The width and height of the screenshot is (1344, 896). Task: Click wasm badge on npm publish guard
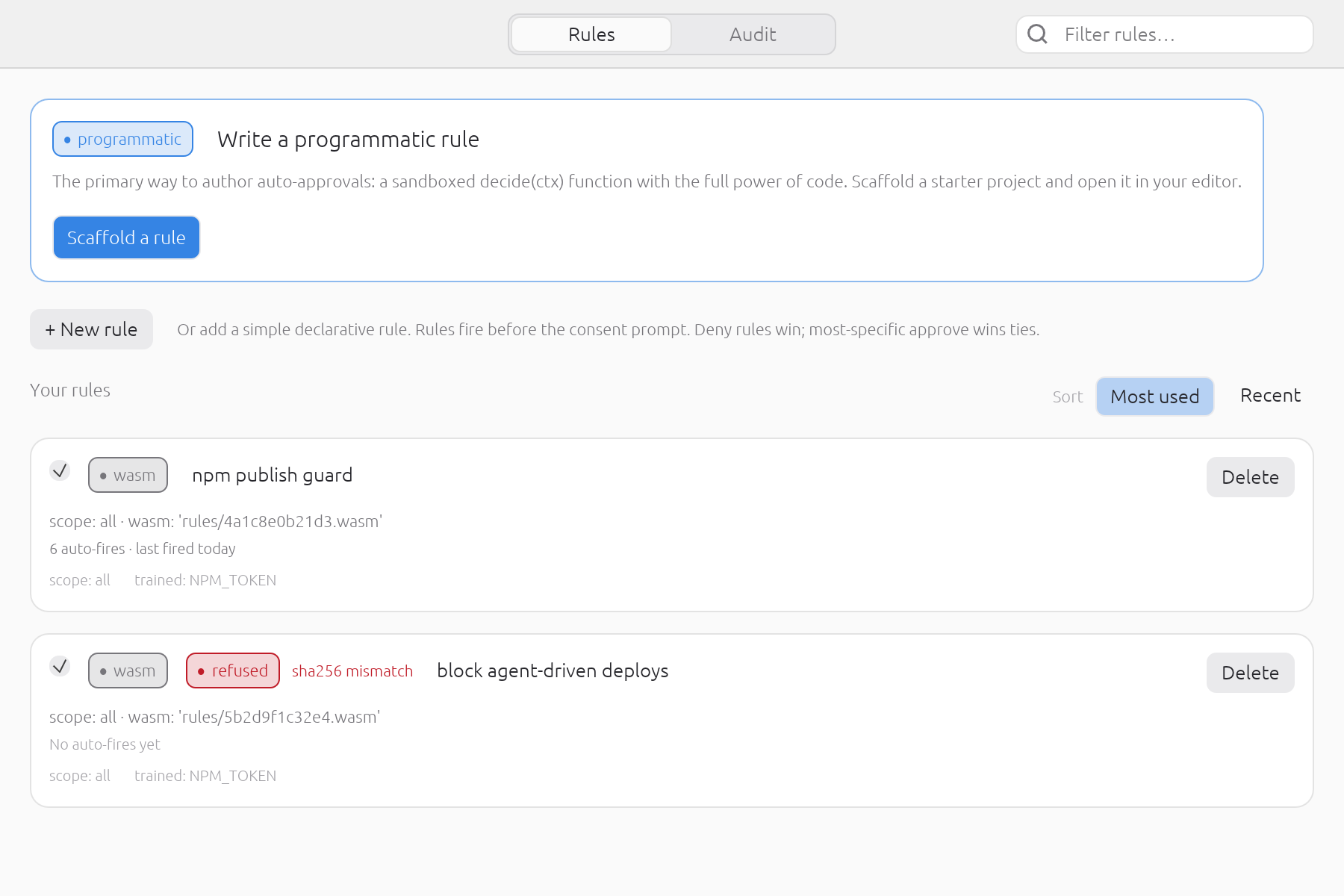pyautogui.click(x=128, y=475)
